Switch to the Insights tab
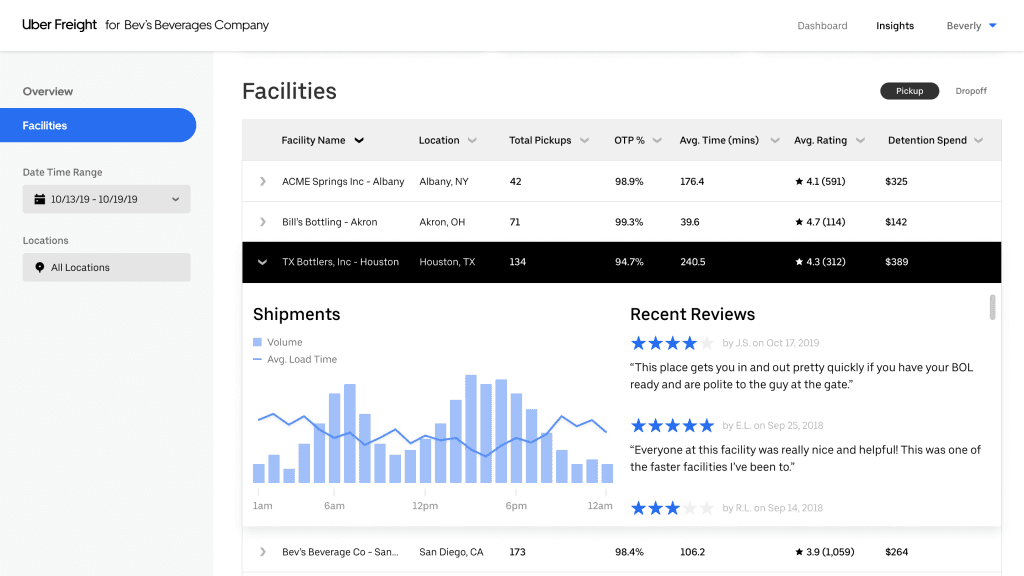This screenshot has width=1024, height=576. point(894,26)
